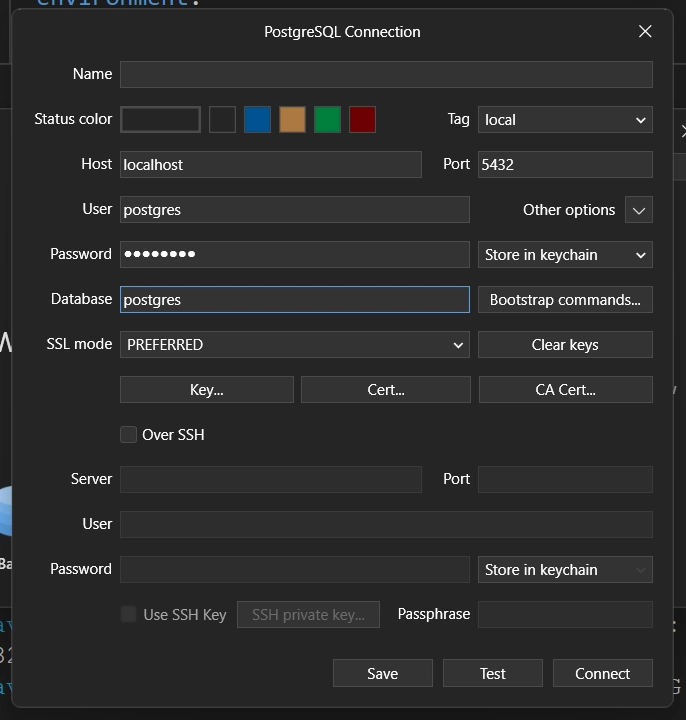This screenshot has height=720, width=686.
Task: Choose SSL Key file button
Action: (x=207, y=389)
